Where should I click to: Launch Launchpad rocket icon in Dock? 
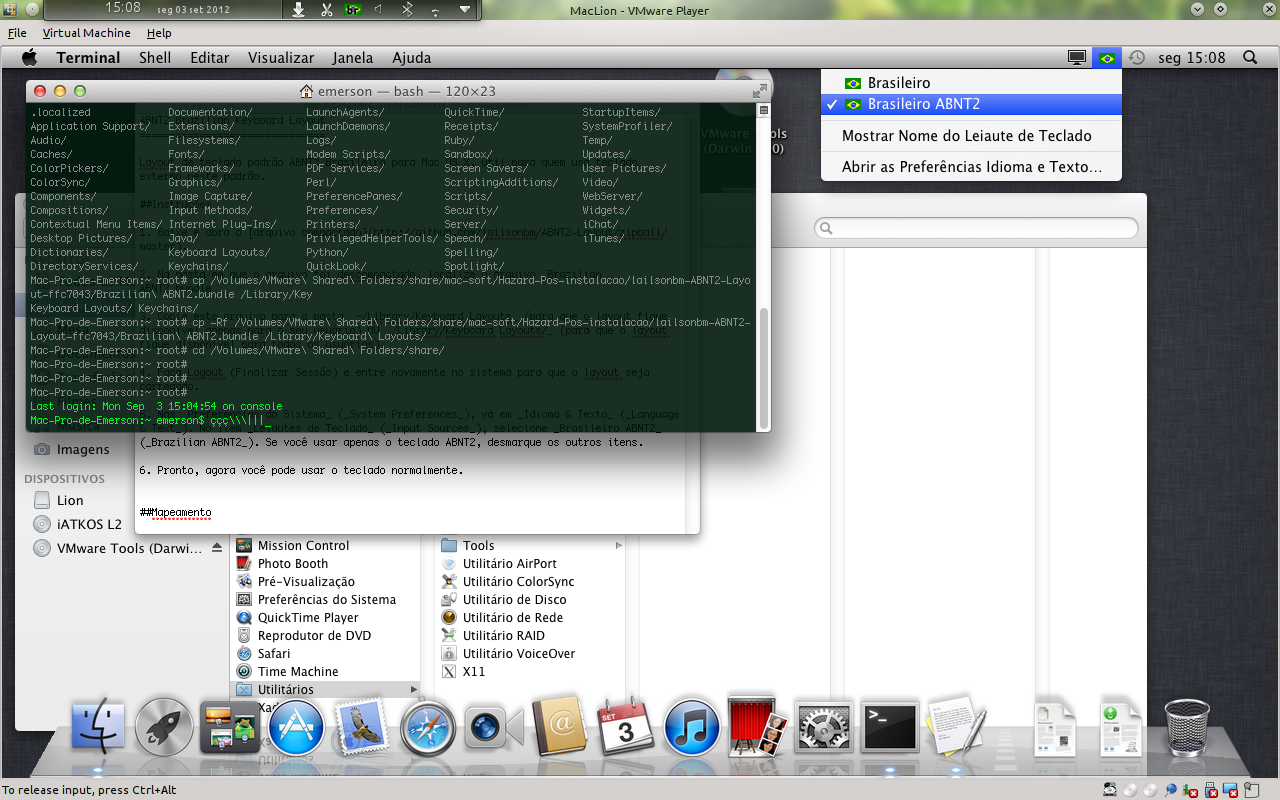click(164, 727)
